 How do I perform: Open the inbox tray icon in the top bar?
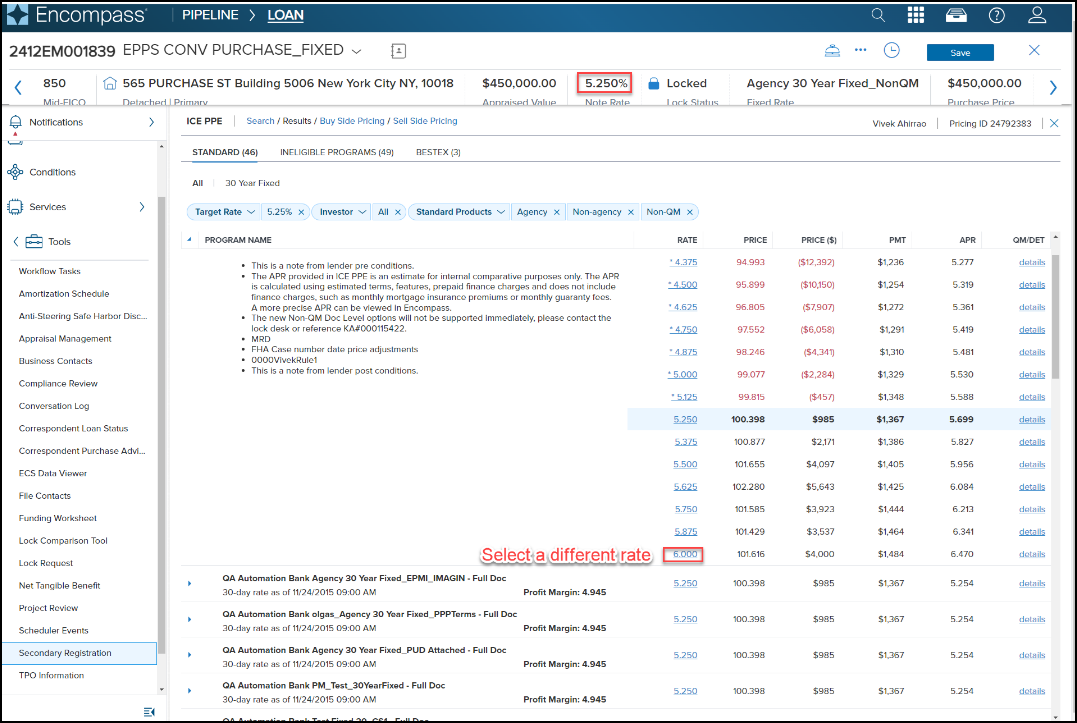tap(956, 15)
